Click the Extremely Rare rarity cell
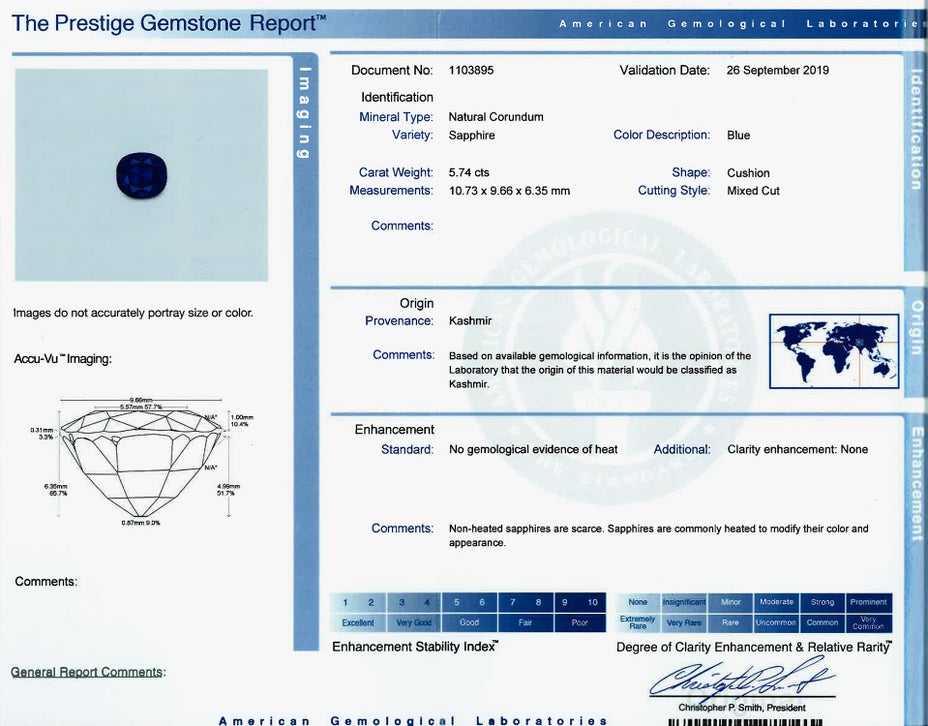The image size is (928, 726). tap(638, 622)
